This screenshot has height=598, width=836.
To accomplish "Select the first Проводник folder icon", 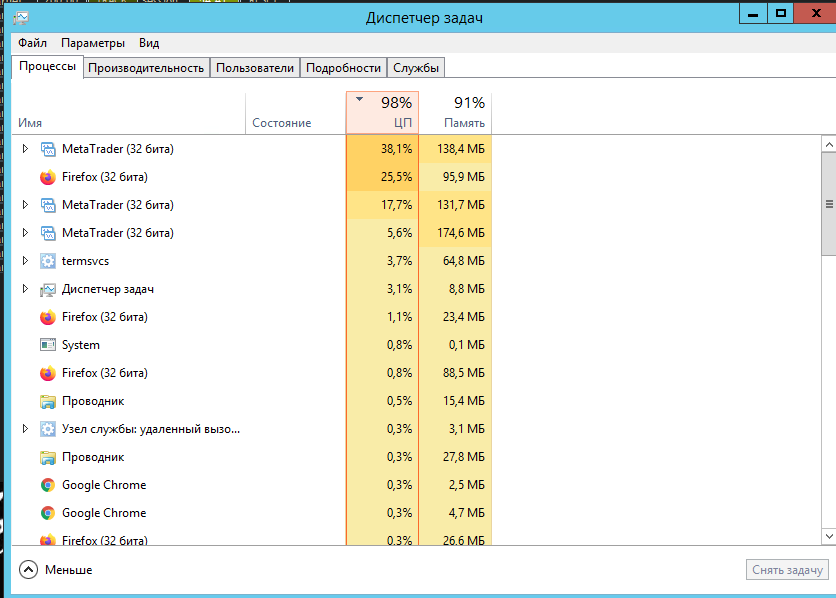I will pos(48,401).
